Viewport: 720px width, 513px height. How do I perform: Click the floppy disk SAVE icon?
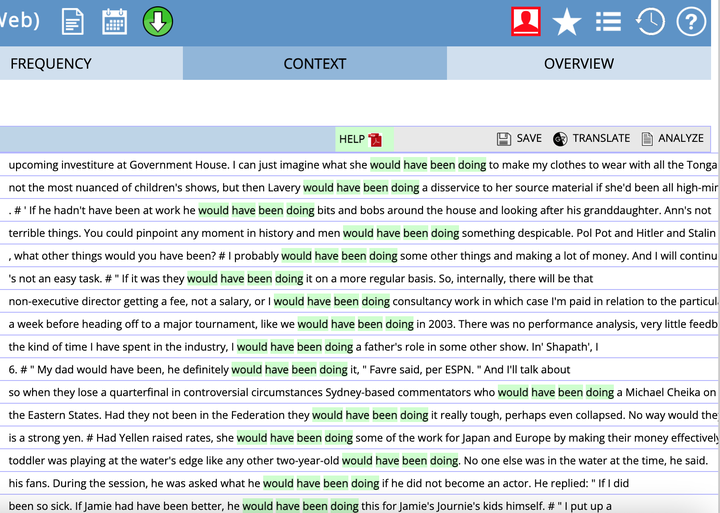tap(504, 139)
